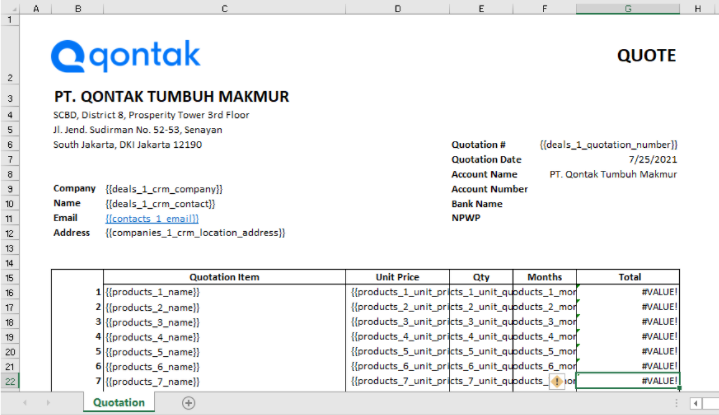Select row 22 header

10,382
